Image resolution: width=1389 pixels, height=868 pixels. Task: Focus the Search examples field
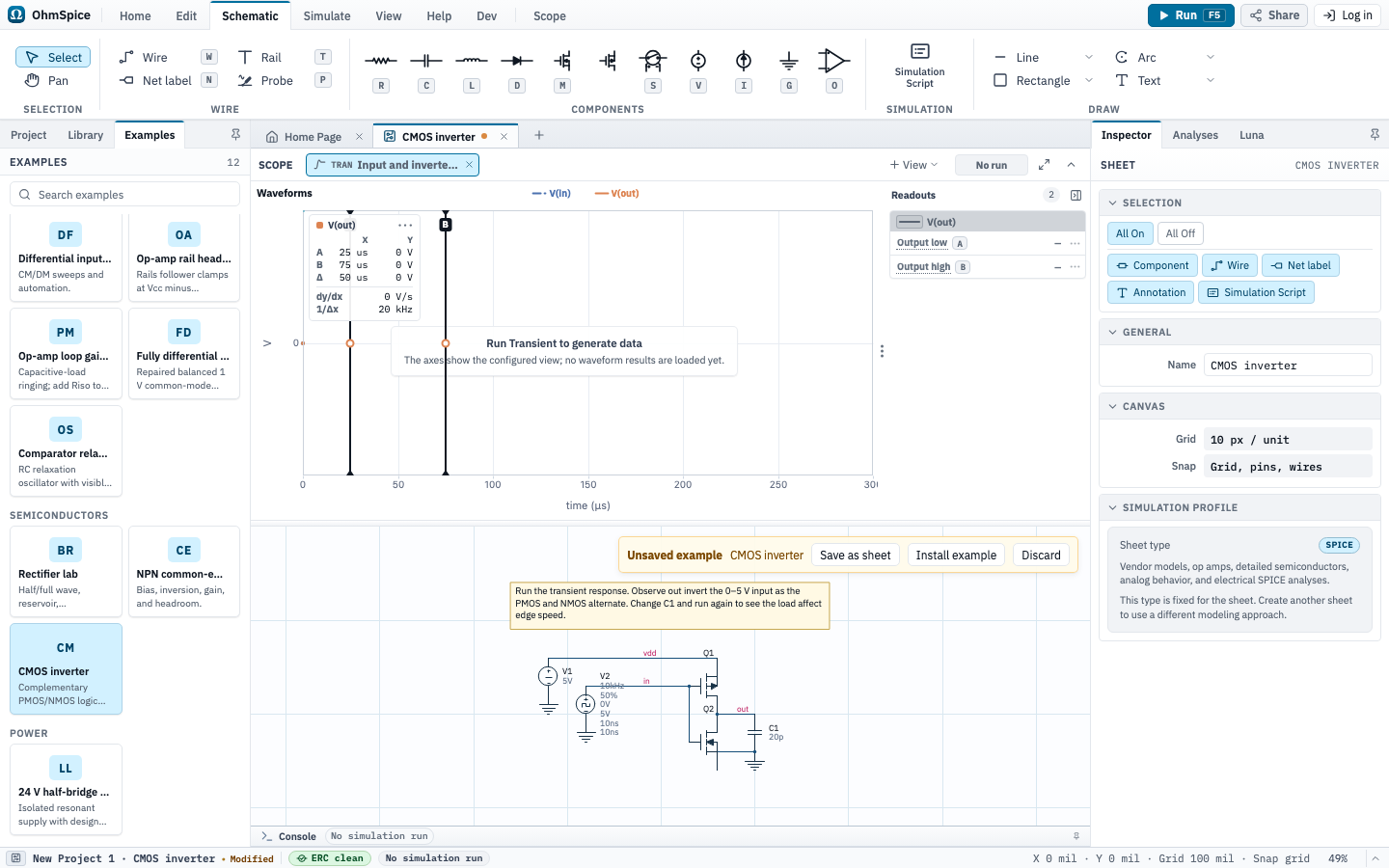click(125, 195)
